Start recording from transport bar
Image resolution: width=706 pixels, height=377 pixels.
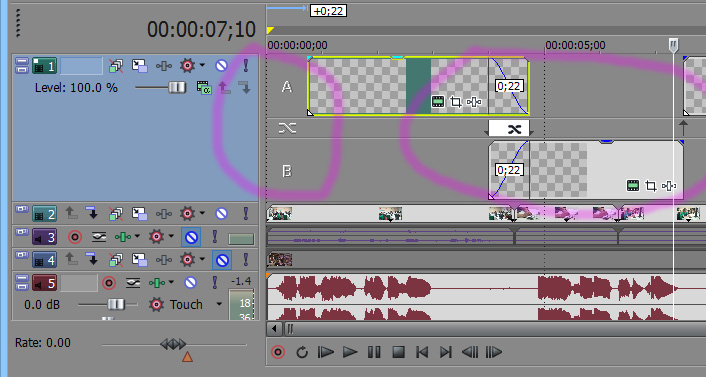278,352
